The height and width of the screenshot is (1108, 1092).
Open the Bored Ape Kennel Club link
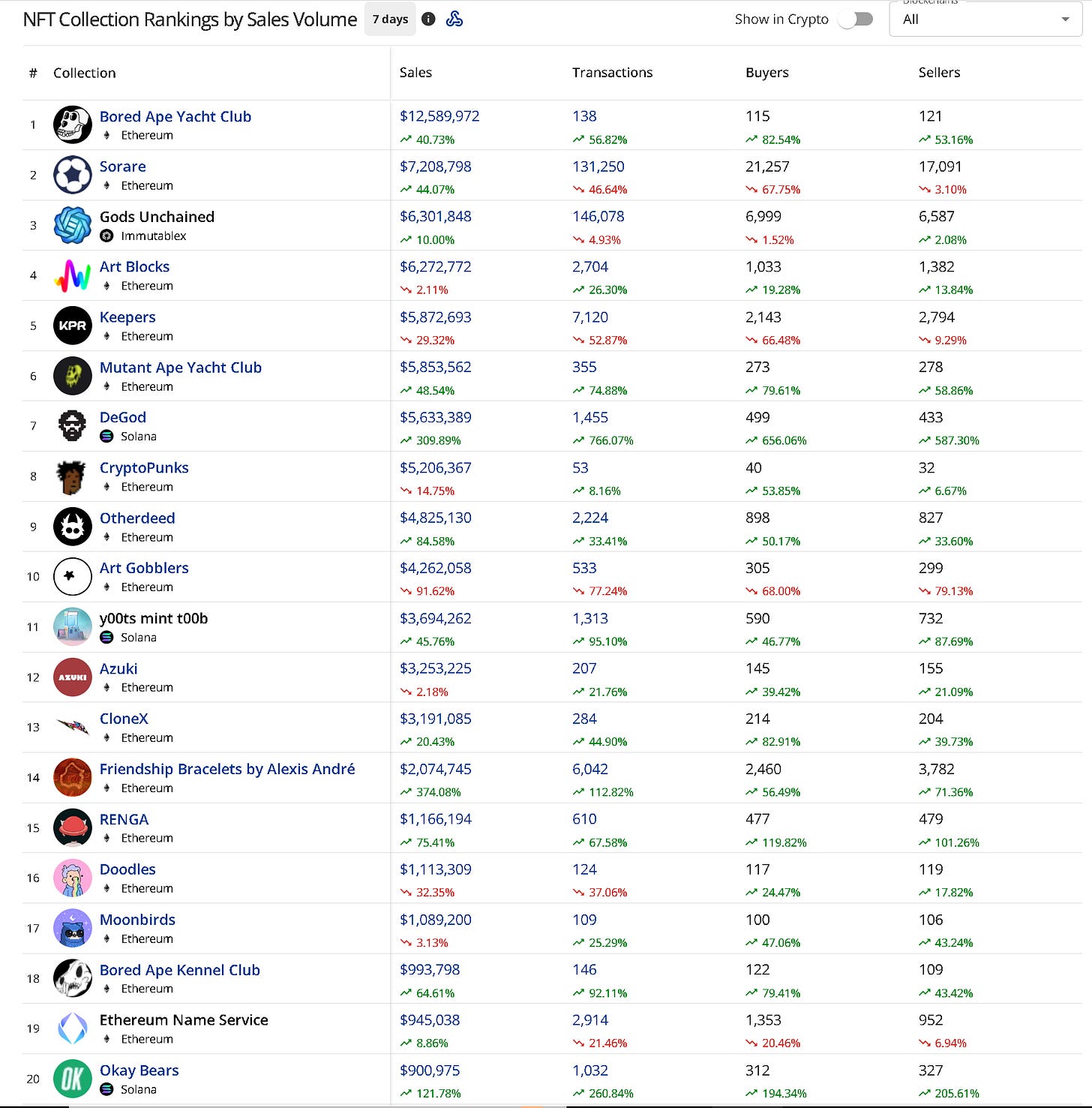180,970
